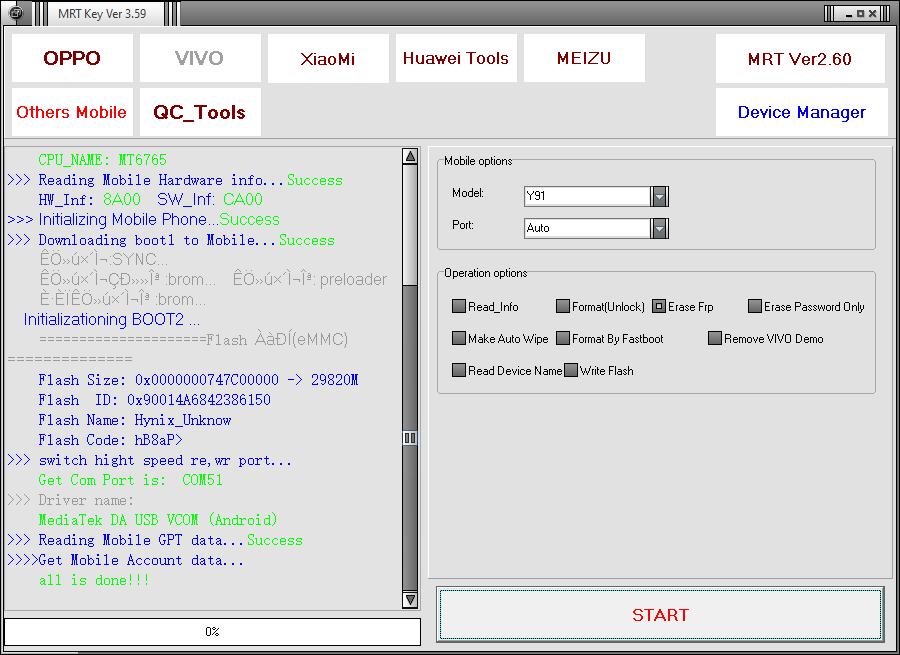Open the VIVO tab
Screen dimensions: 900x655
click(200, 58)
